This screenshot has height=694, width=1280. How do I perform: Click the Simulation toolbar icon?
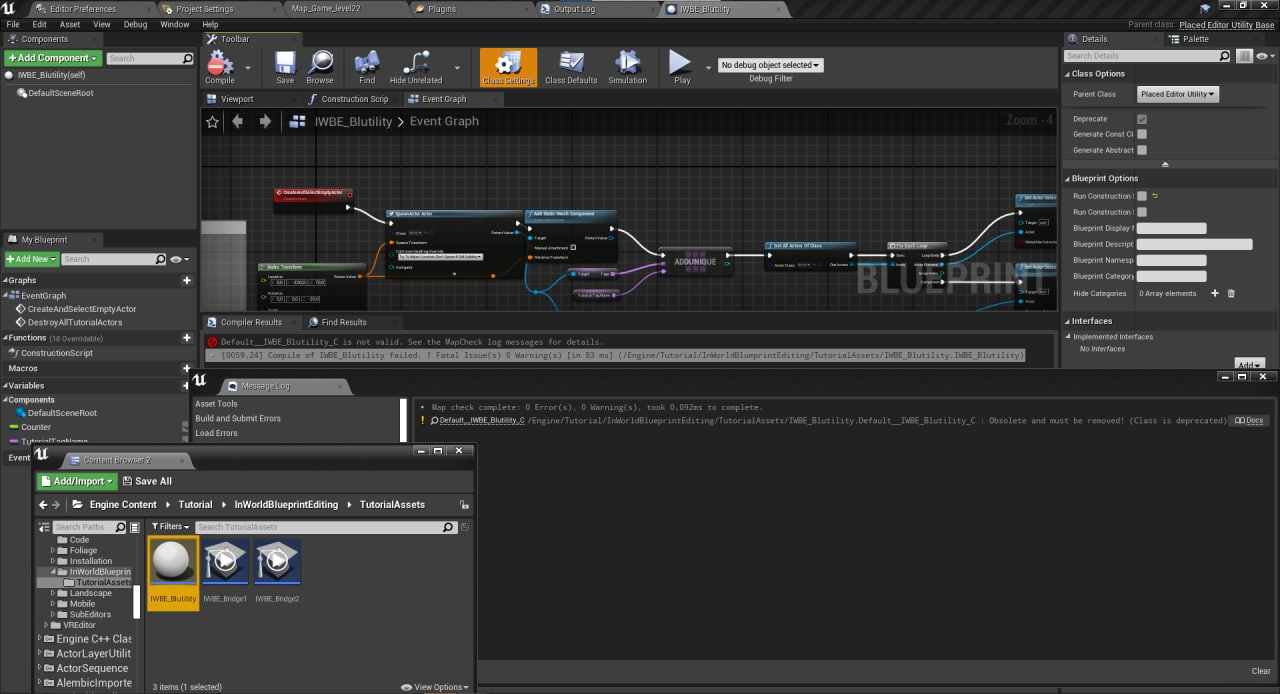click(628, 65)
